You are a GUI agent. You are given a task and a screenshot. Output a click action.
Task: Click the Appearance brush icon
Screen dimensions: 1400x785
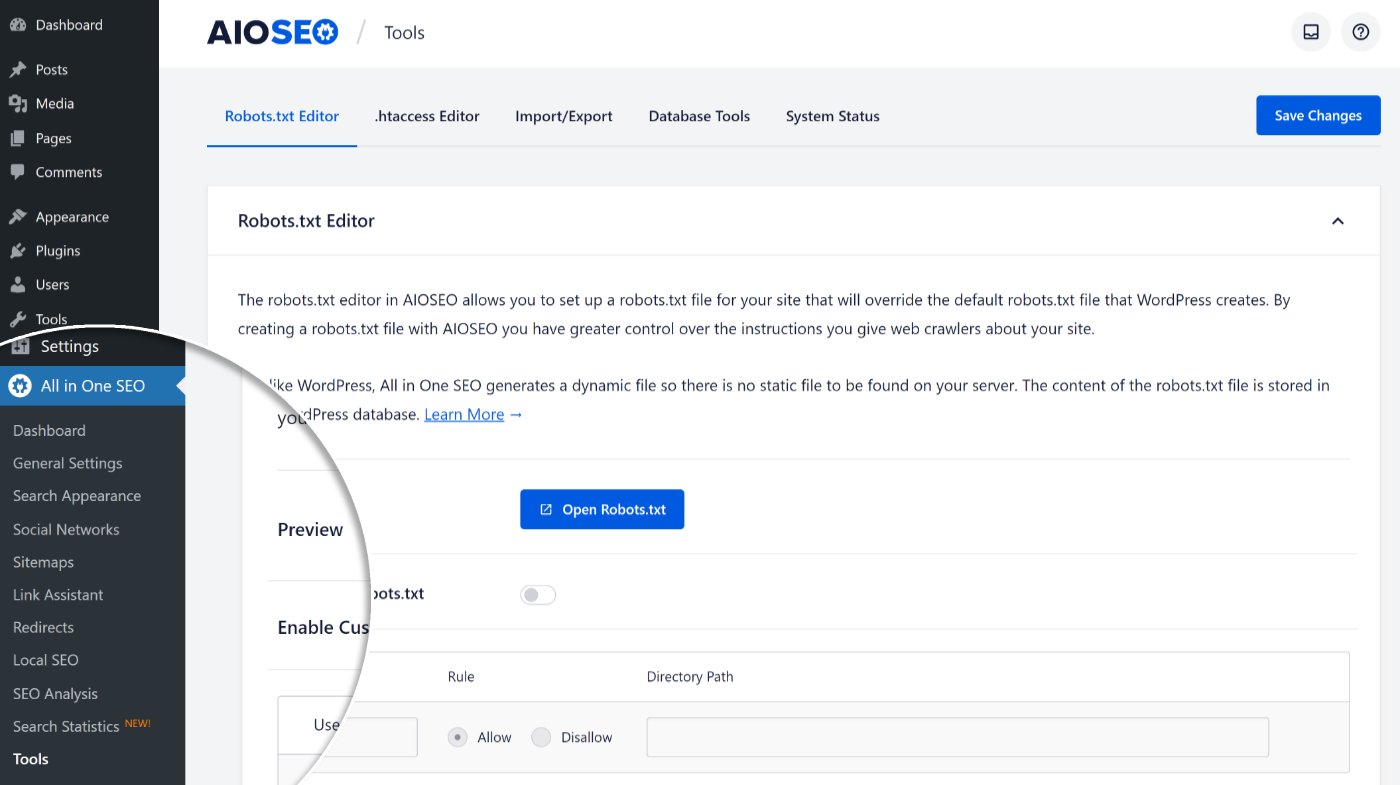click(x=18, y=216)
